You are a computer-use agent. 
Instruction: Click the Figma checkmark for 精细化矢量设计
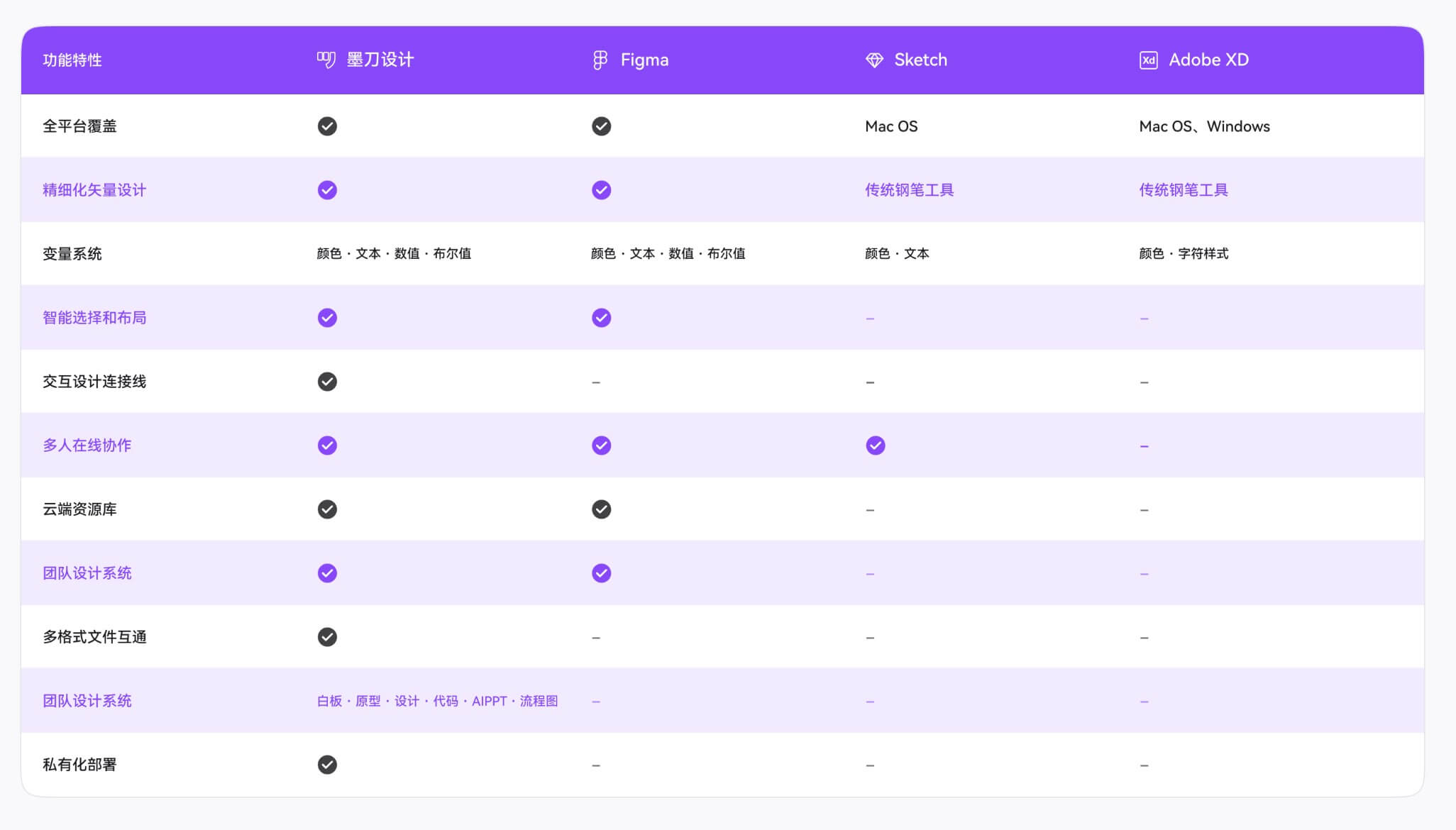tap(601, 189)
